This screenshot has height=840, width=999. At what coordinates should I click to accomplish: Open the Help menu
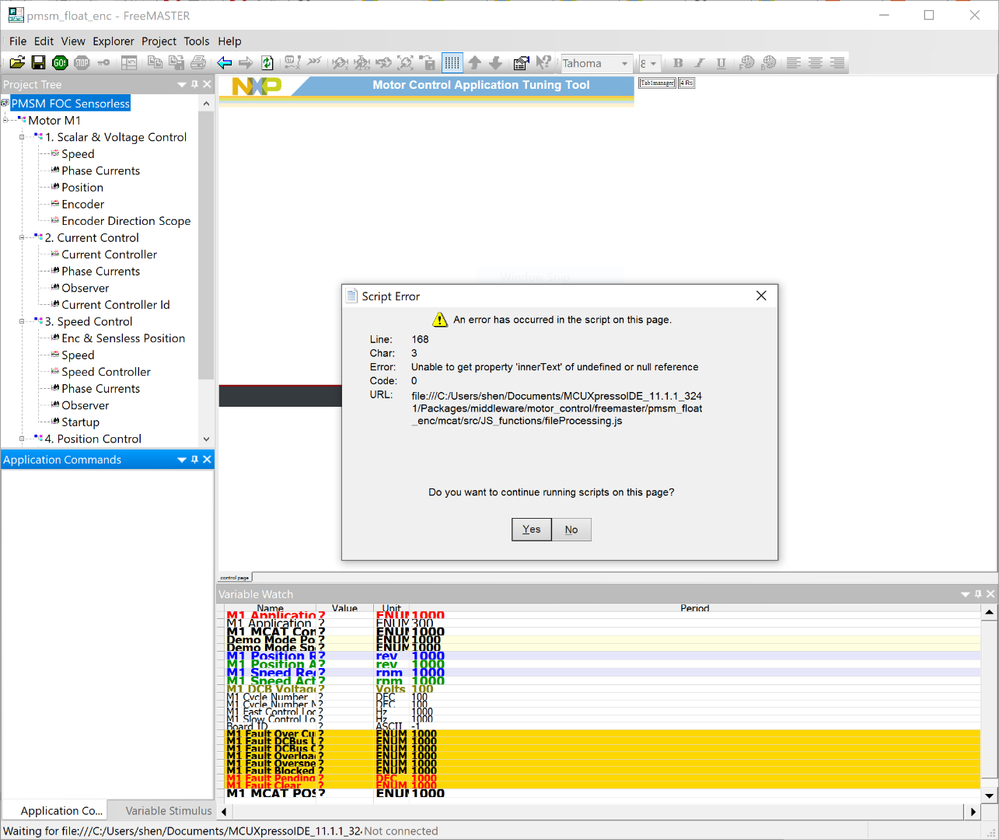tap(229, 41)
